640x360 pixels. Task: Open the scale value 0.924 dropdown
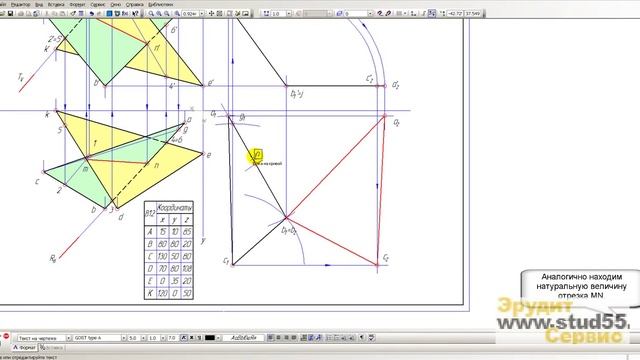(202, 13)
